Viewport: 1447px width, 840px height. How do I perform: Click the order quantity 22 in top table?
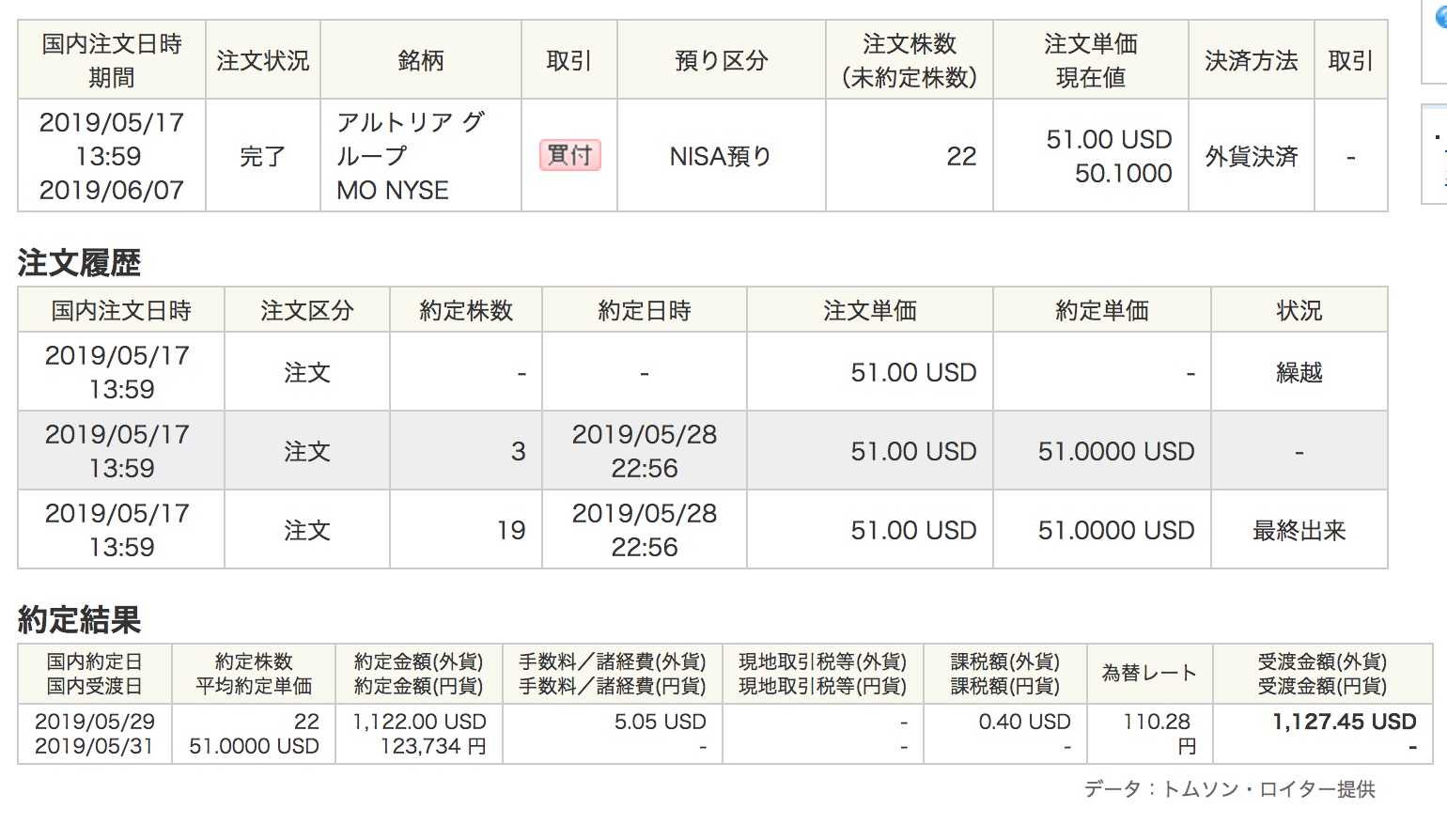click(x=961, y=156)
